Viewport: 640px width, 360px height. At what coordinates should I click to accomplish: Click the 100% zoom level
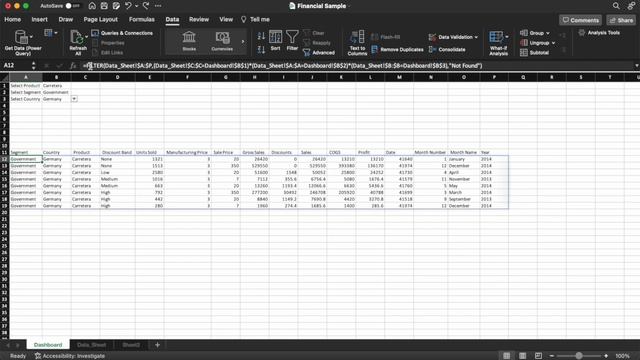pos(622,356)
